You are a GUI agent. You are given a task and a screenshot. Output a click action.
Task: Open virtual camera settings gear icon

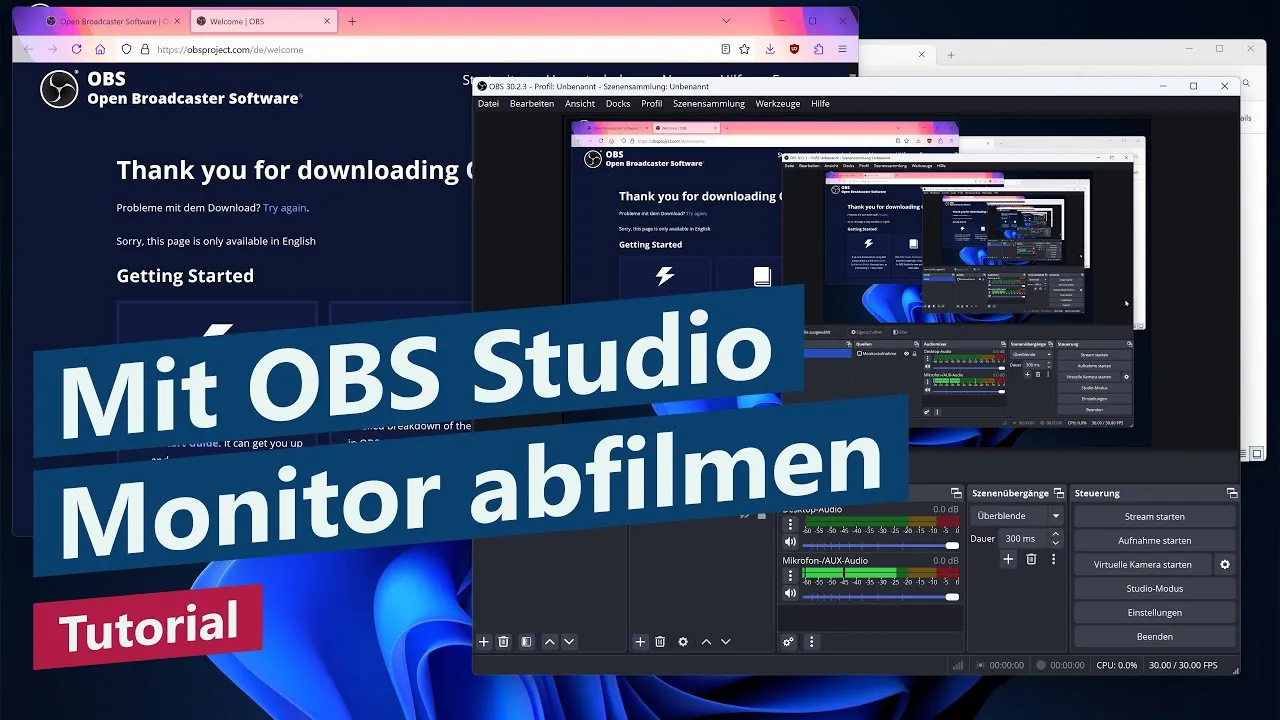point(1224,564)
